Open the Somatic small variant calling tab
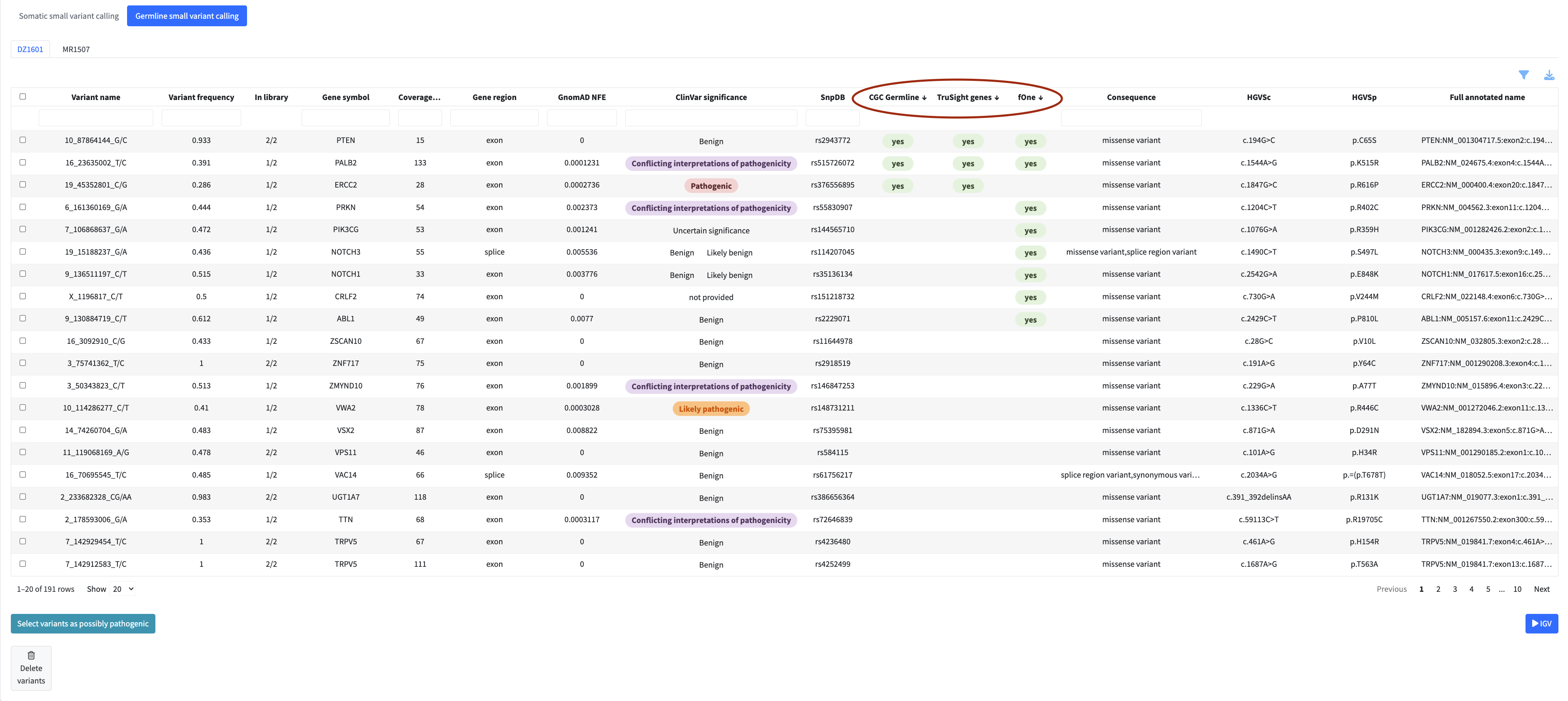This screenshot has height=701, width=1568. point(69,16)
